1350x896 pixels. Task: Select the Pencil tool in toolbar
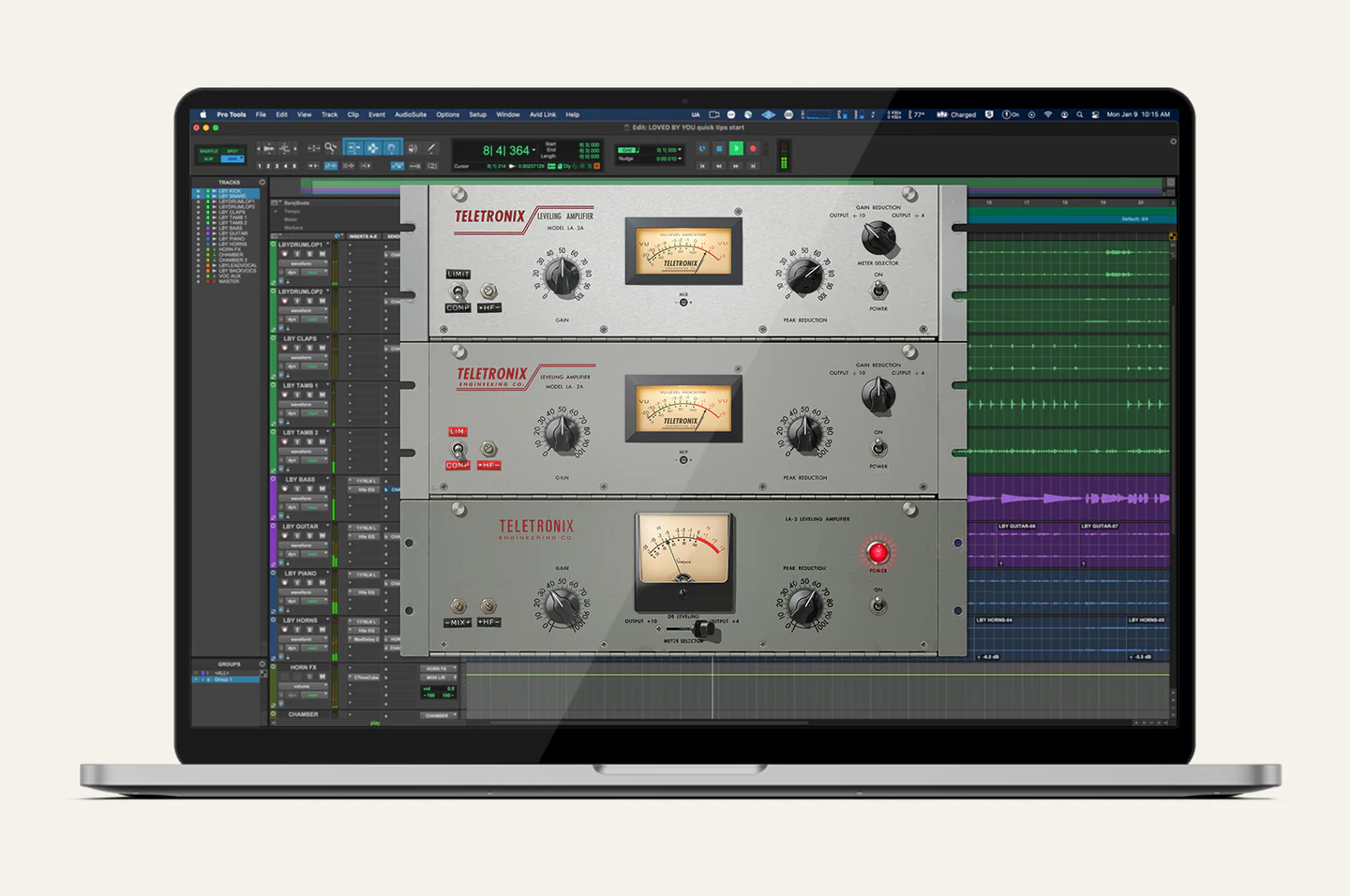pos(431,148)
